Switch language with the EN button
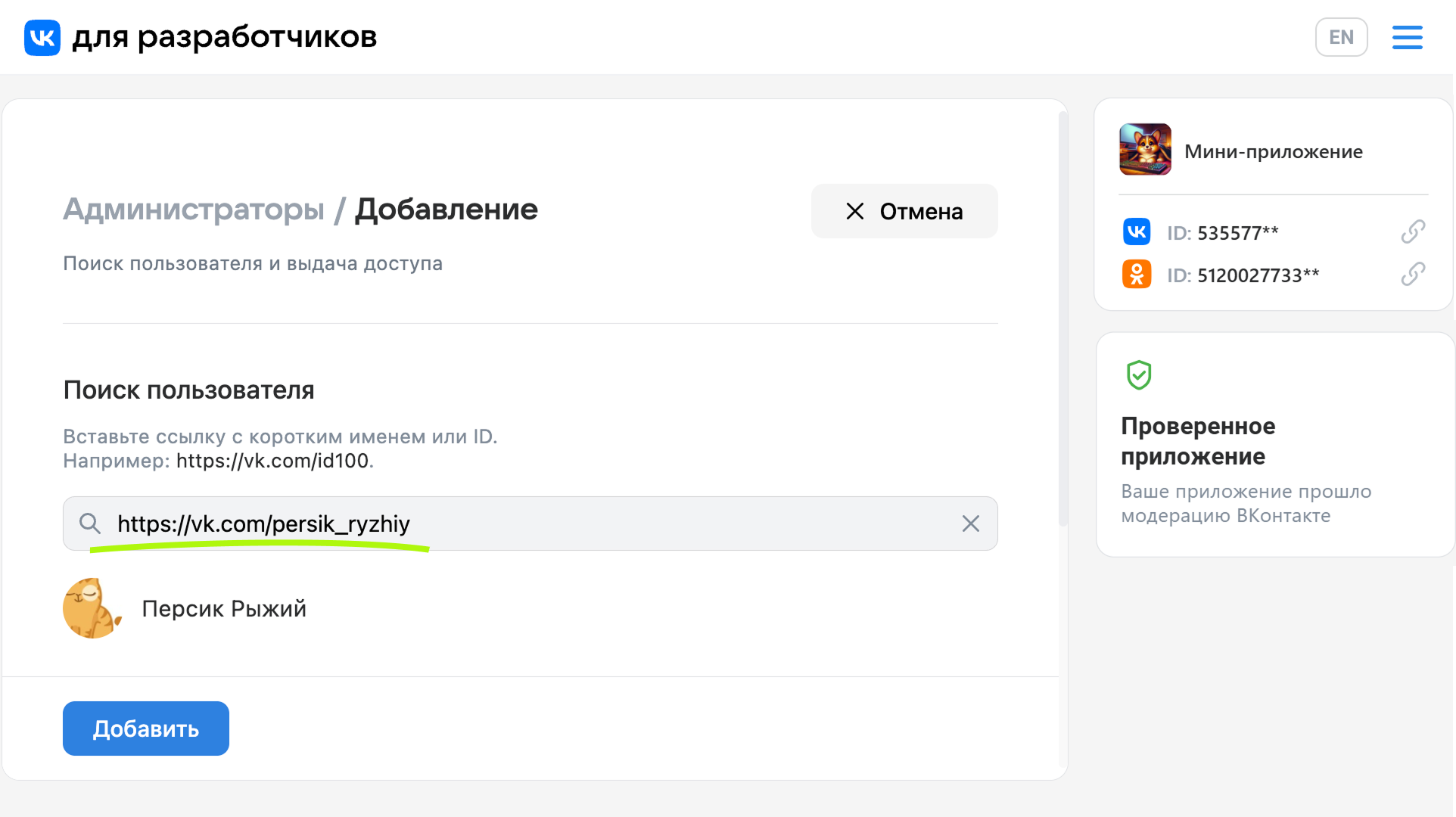 coord(1341,37)
